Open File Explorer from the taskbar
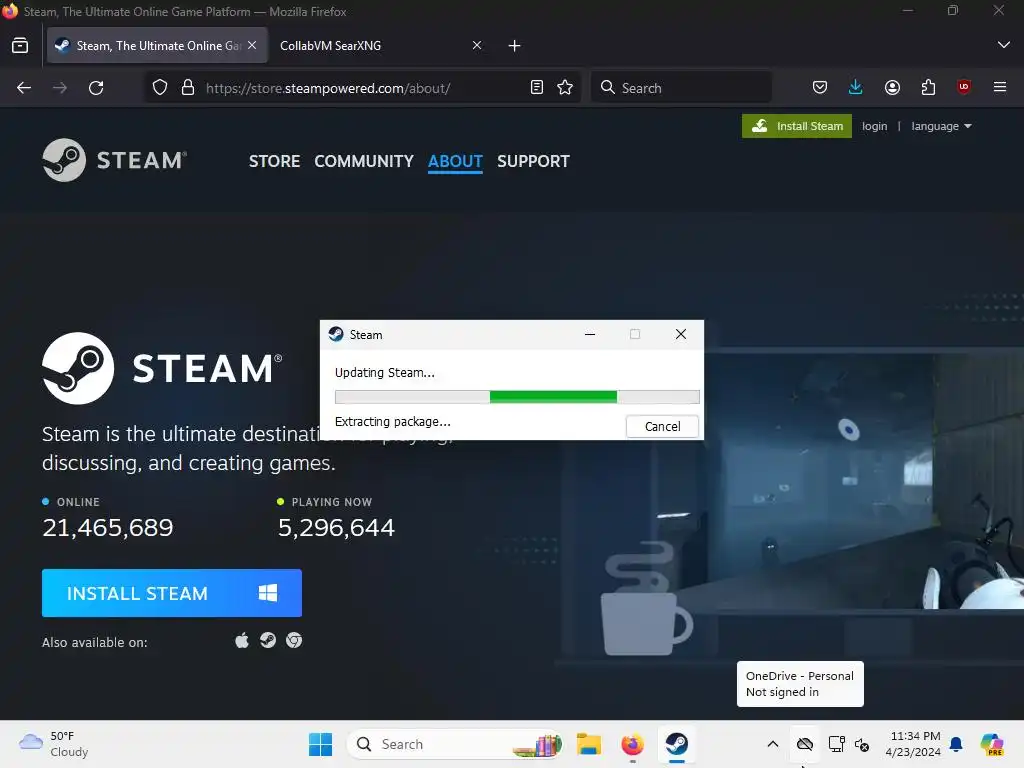The image size is (1024, 768). pos(588,744)
